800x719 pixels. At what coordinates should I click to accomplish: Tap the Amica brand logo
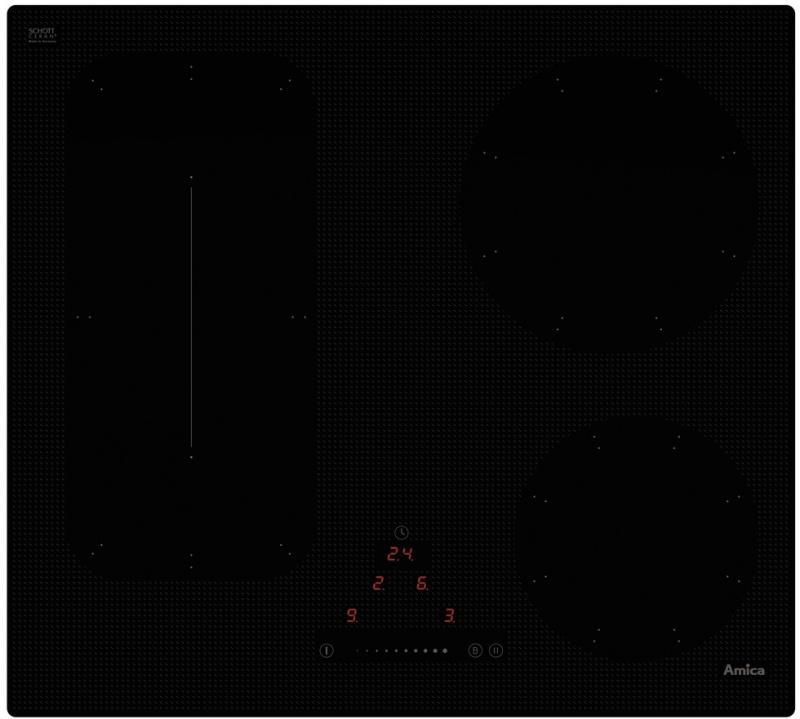click(x=743, y=670)
